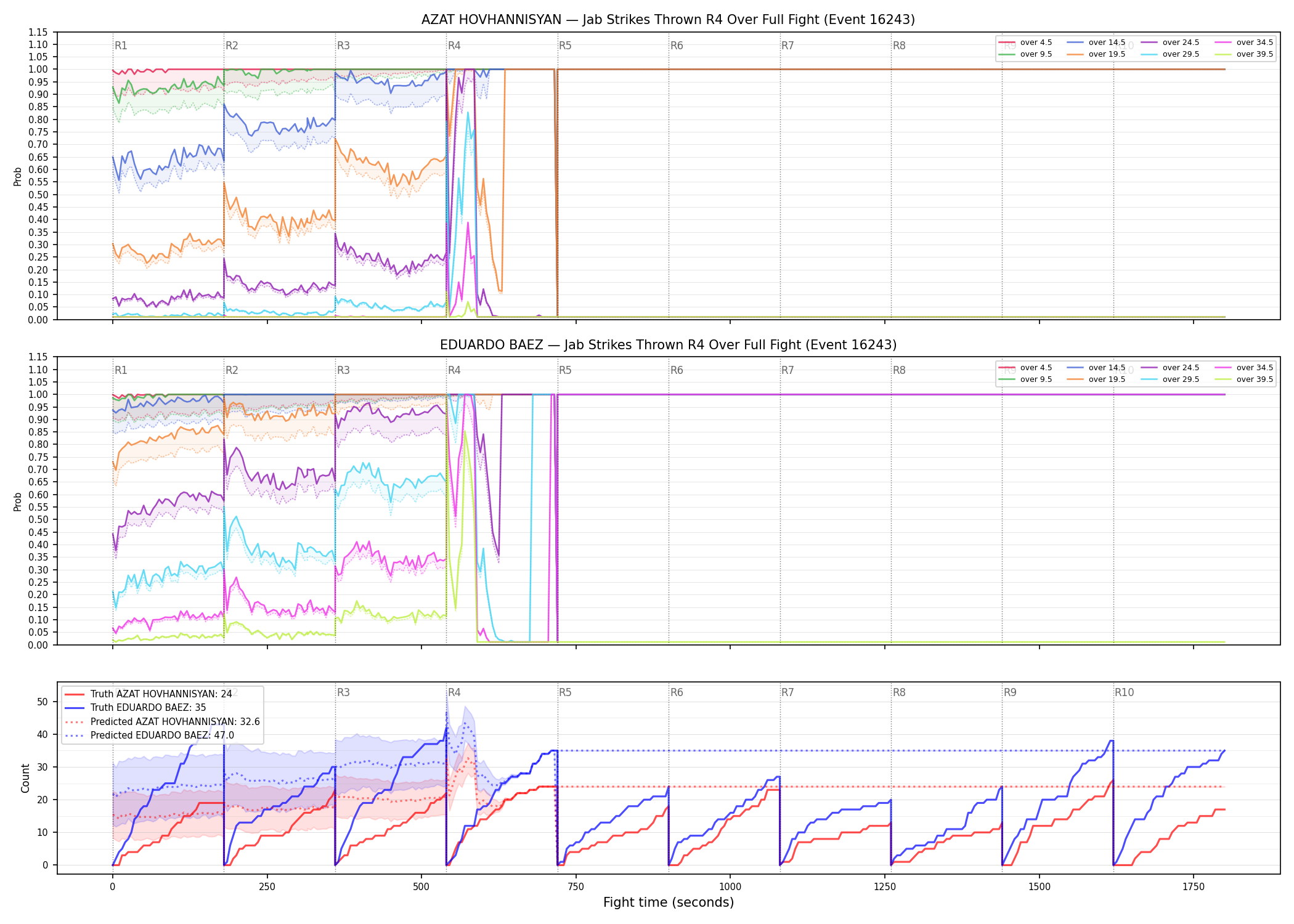Click 'over 24.5' legend entry in Baez chart

1170,368
